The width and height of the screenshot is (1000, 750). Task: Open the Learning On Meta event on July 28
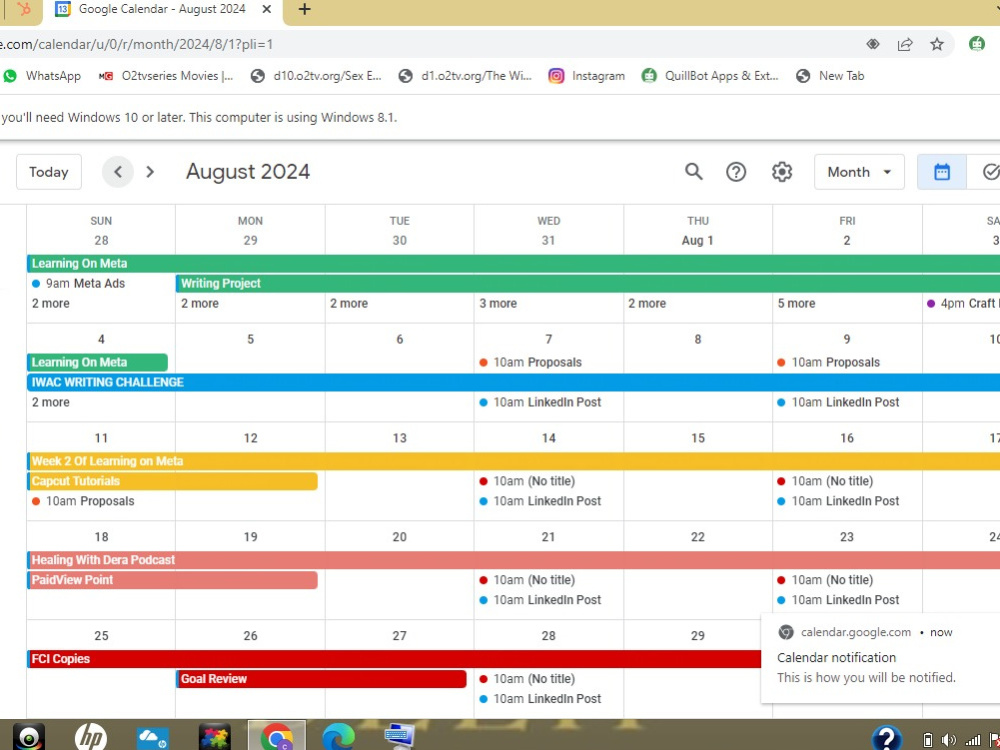[x=513, y=263]
